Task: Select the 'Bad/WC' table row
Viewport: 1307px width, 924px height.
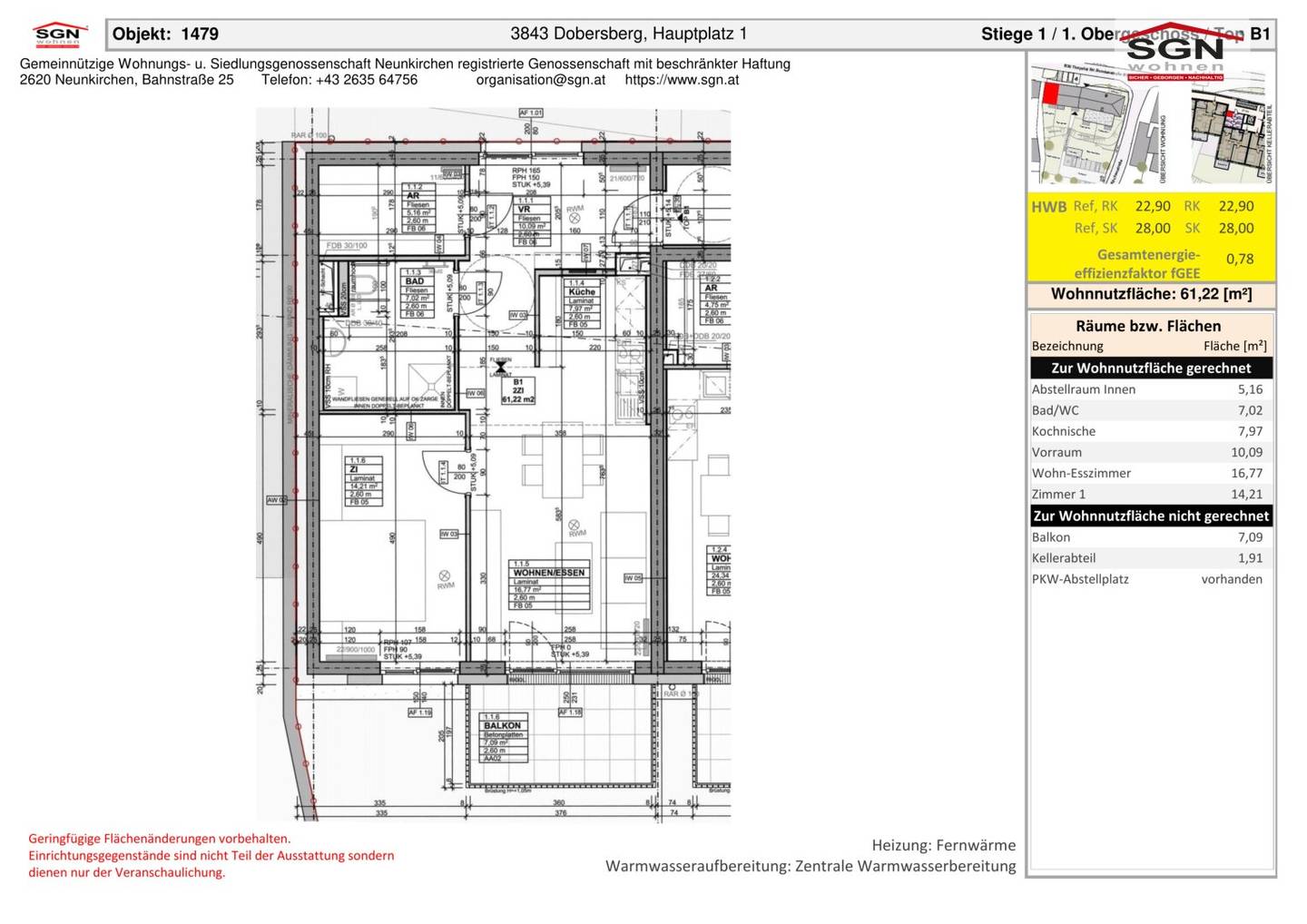Action: click(x=1151, y=410)
